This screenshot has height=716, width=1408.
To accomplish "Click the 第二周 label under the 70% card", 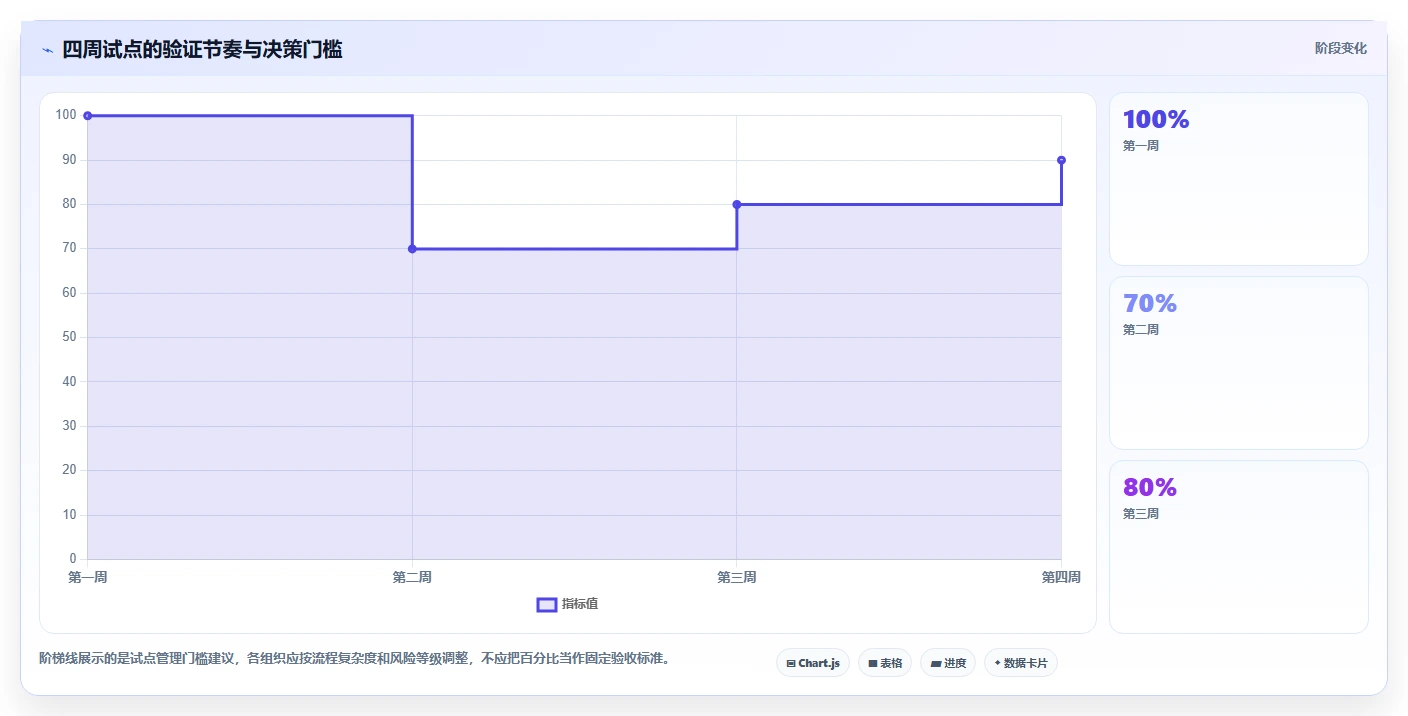I will click(1141, 330).
